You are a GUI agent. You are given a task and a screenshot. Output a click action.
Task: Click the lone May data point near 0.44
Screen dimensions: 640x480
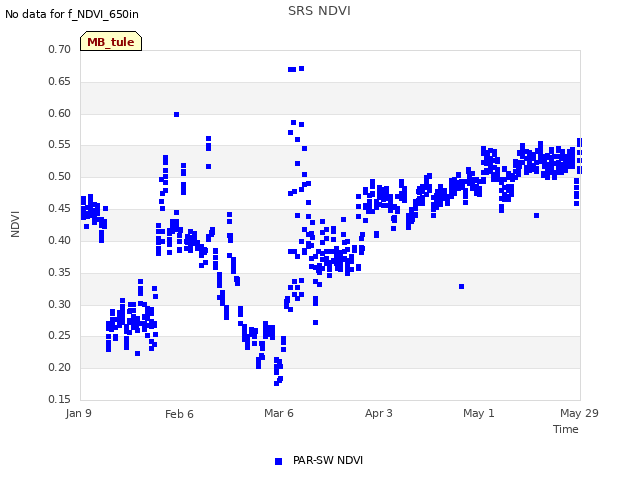(x=536, y=216)
